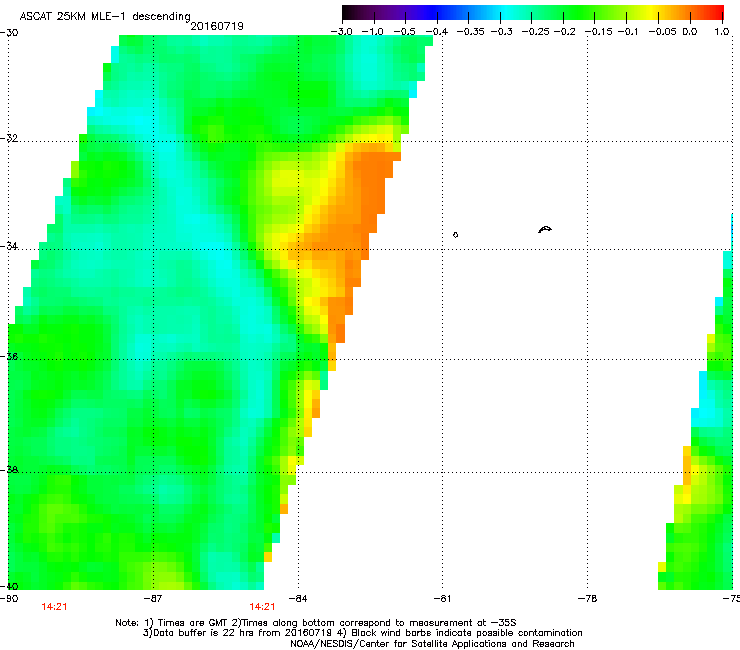Screen dimensions: 740x650
Task: Pick the black end of the color bar
Action: click(347, 12)
